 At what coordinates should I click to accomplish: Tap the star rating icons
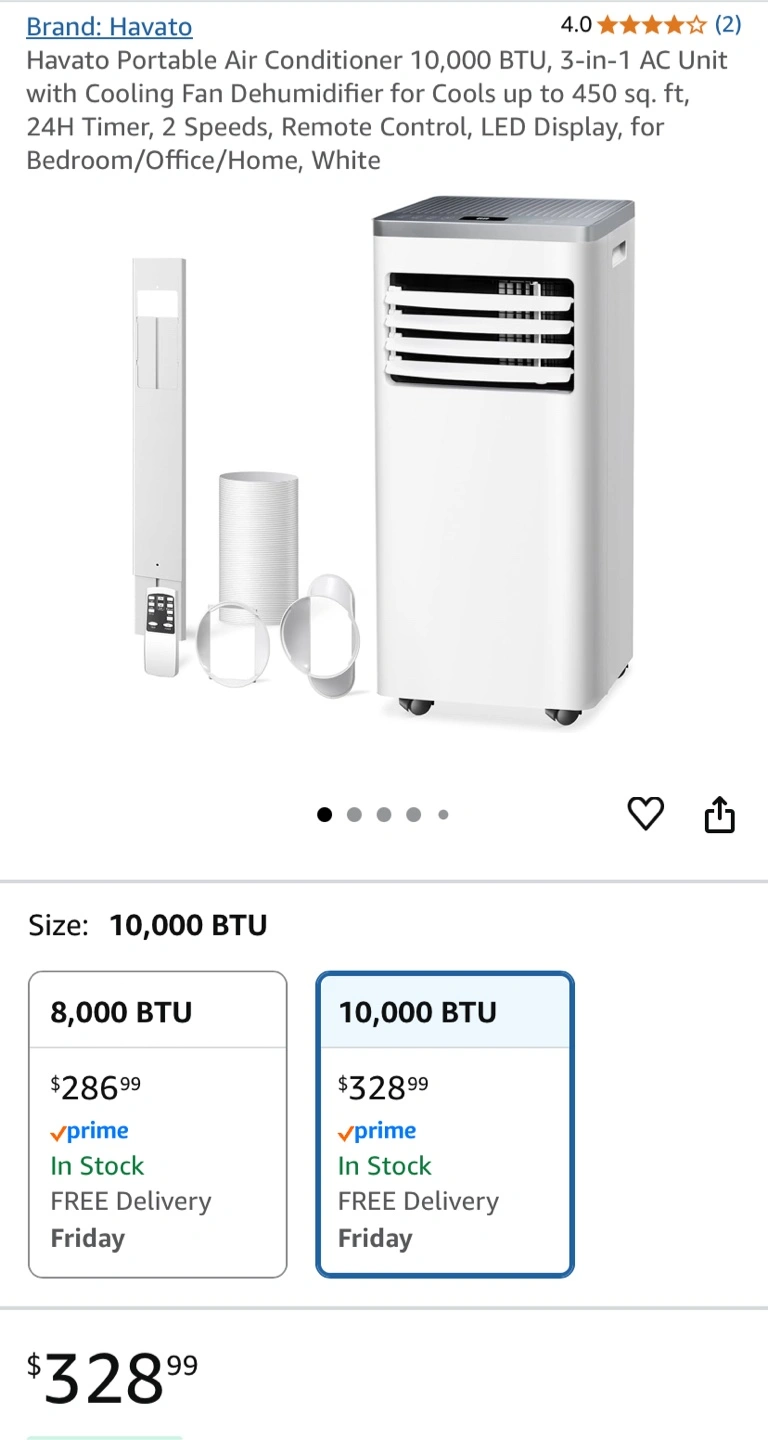pyautogui.click(x=651, y=25)
